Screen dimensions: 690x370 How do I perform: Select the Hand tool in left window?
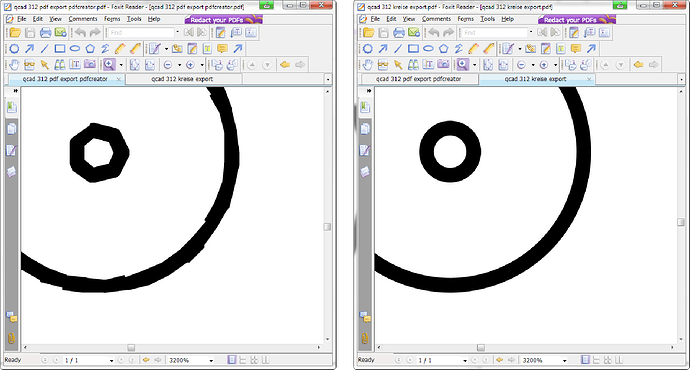pyautogui.click(x=15, y=65)
